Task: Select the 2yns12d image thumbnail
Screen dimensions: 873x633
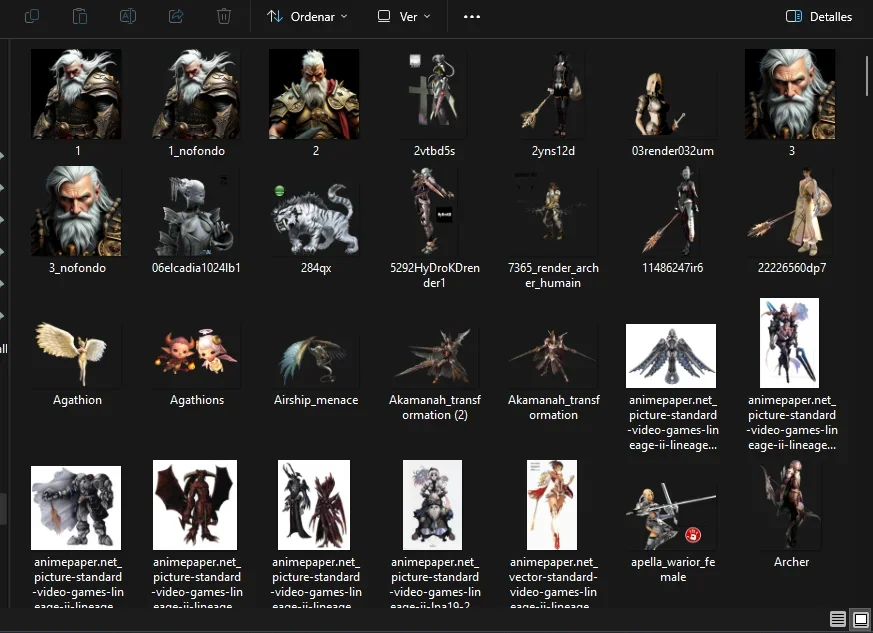Action: tap(553, 94)
